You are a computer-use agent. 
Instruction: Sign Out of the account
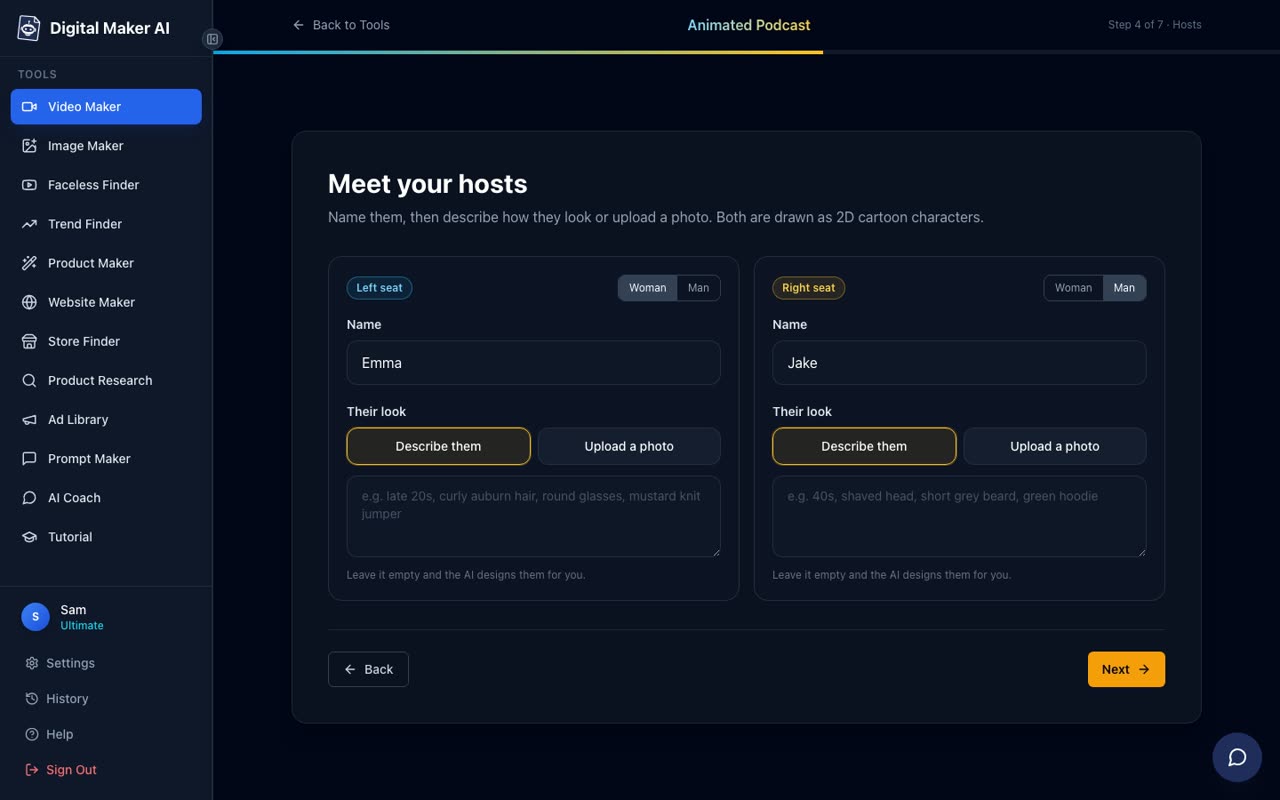coord(106,770)
